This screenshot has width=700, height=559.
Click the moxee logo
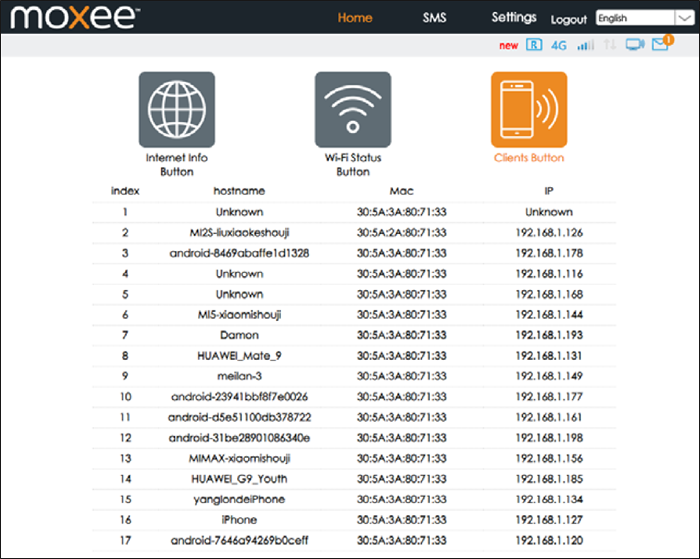pyautogui.click(x=75, y=17)
